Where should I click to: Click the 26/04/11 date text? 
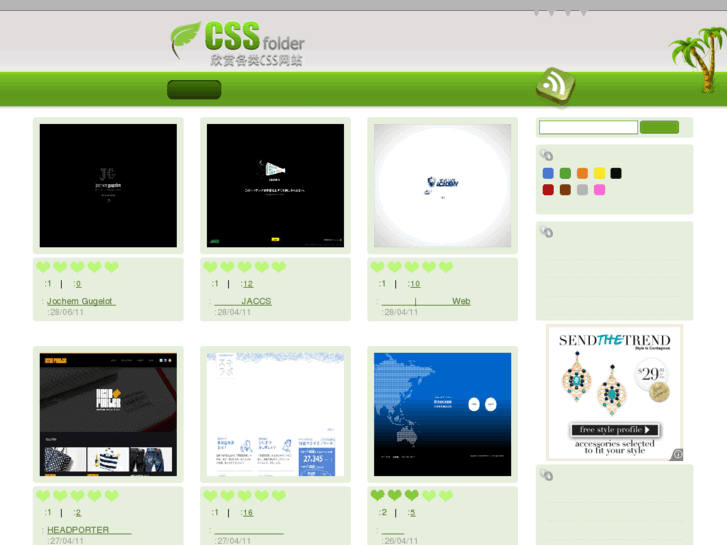(401, 541)
